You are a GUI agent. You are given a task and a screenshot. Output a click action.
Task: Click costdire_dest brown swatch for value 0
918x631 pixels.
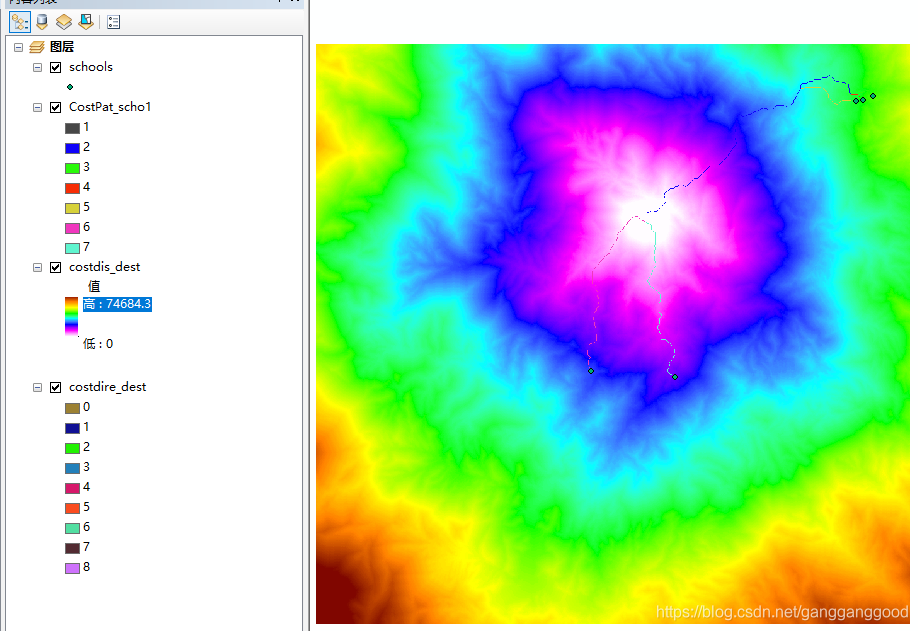(x=73, y=408)
